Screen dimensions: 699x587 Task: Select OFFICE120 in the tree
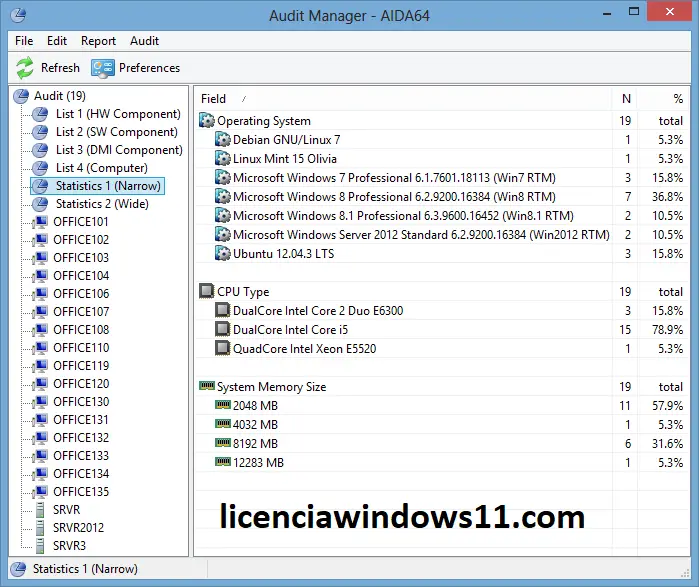tap(81, 384)
